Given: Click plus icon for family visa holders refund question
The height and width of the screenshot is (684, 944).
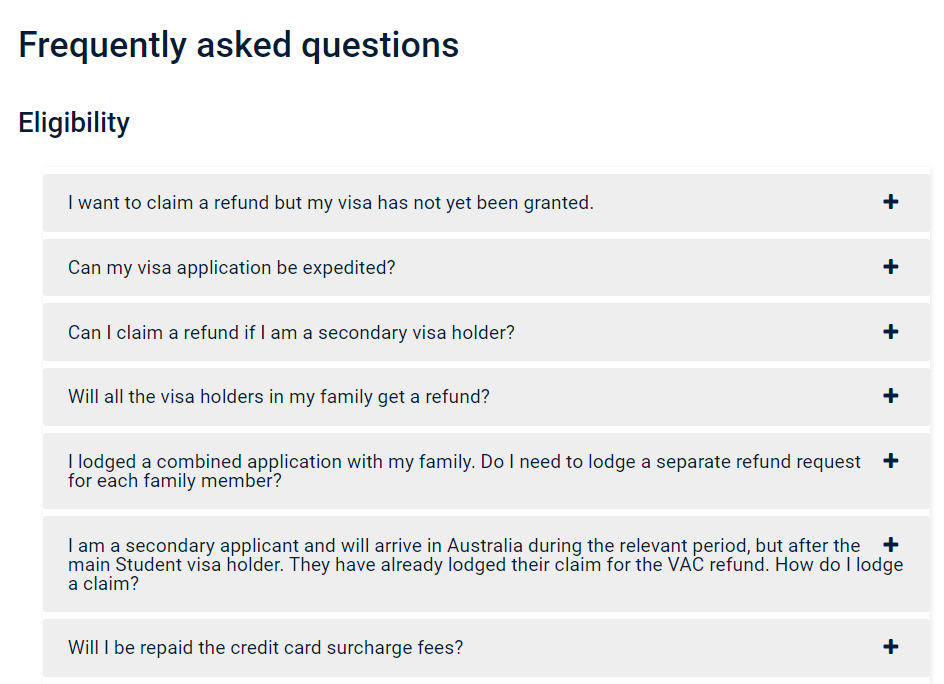Looking at the screenshot, I should [x=890, y=396].
